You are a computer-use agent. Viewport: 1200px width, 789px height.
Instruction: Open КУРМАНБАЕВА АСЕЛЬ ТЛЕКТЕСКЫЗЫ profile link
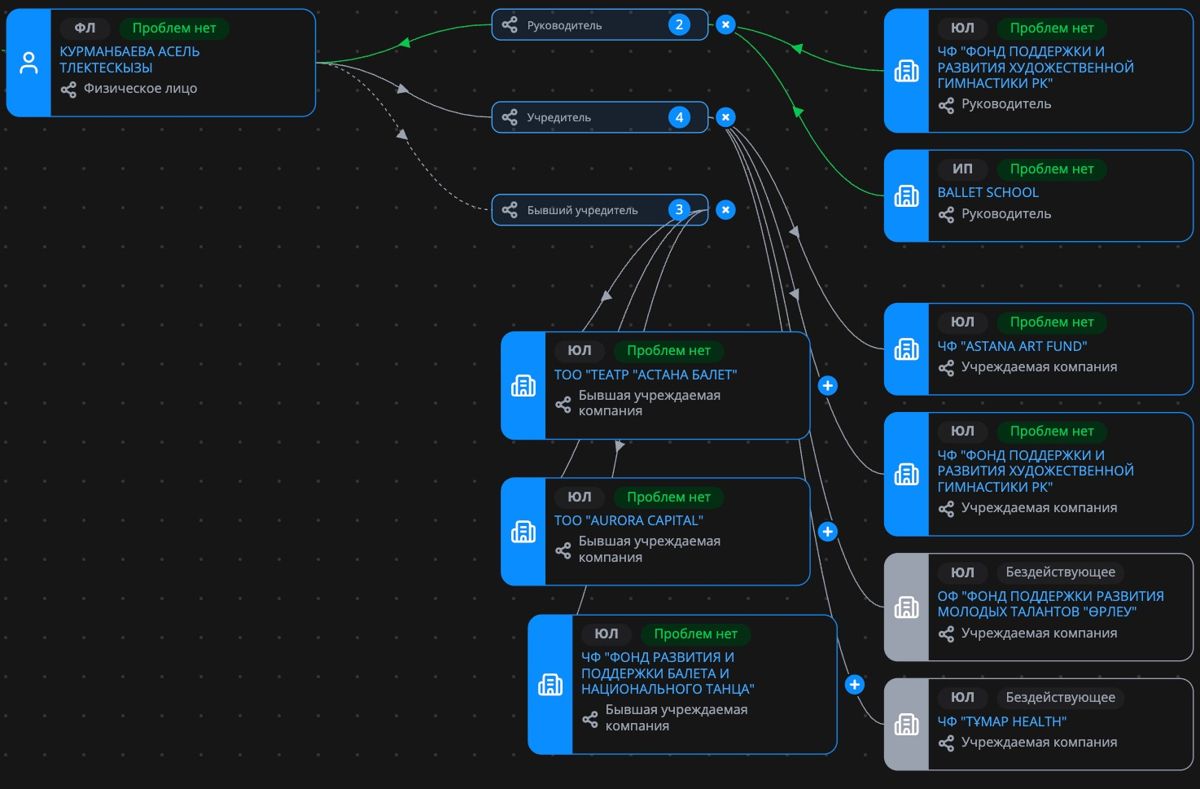[130, 59]
